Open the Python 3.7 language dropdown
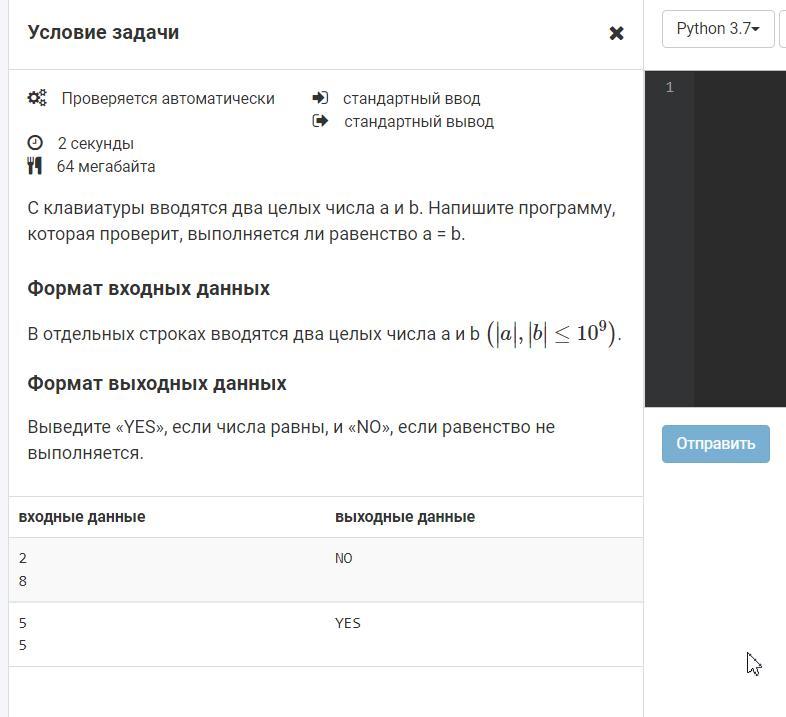This screenshot has height=717, width=786. click(717, 29)
